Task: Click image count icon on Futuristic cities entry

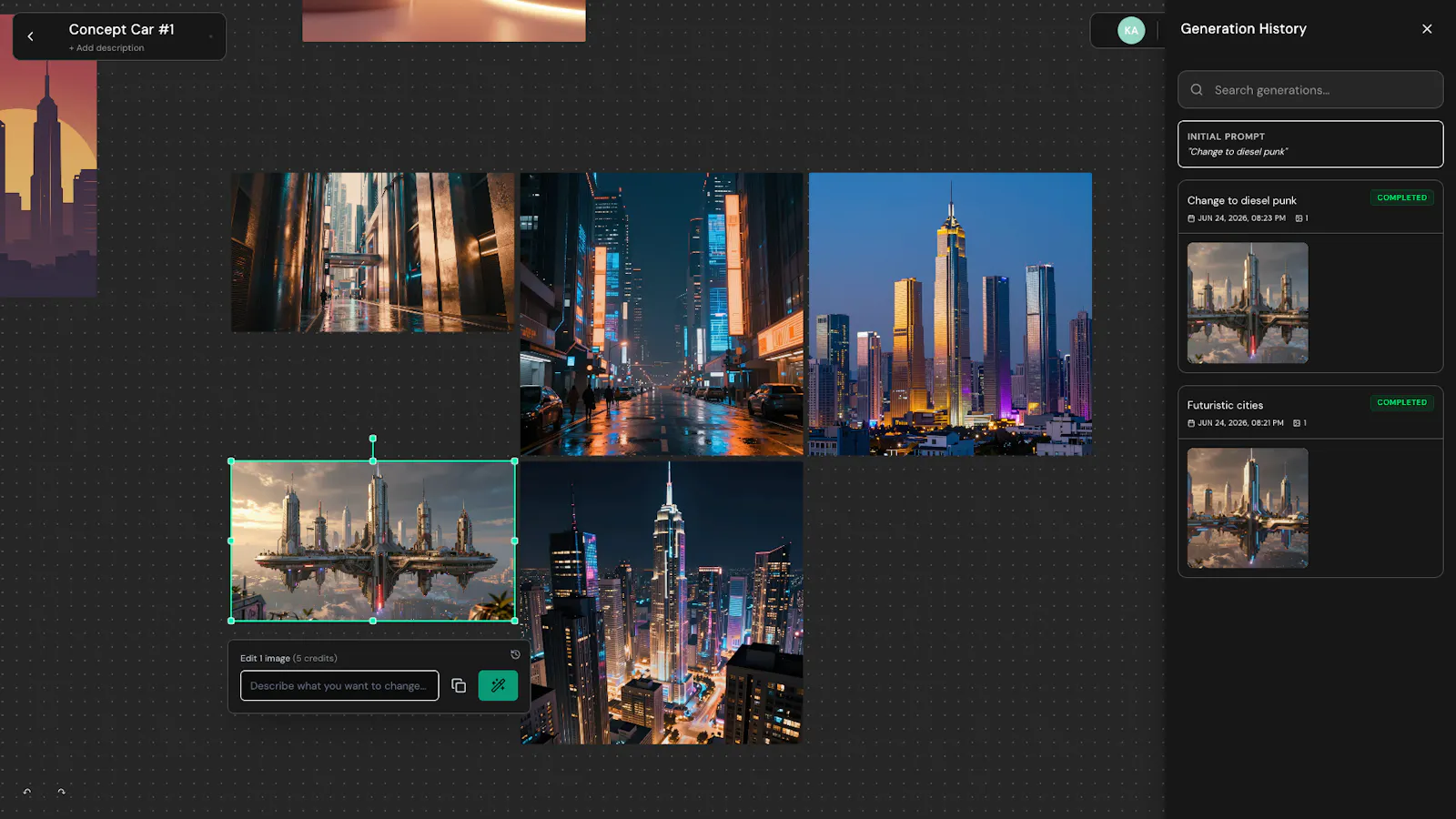Action: tap(1298, 423)
